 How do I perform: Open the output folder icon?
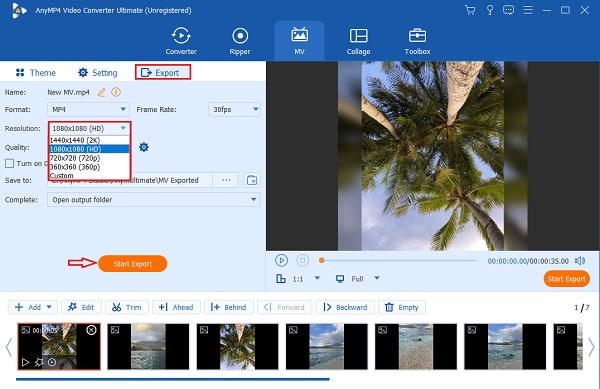pos(252,180)
